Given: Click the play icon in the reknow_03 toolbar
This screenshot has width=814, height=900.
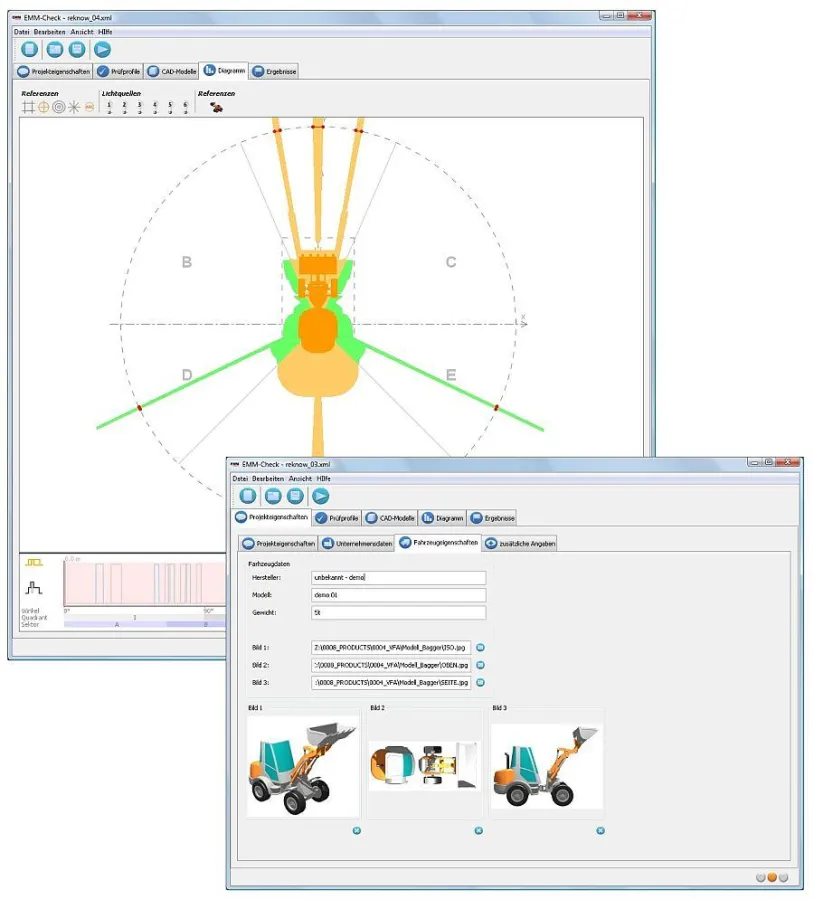Looking at the screenshot, I should (320, 496).
